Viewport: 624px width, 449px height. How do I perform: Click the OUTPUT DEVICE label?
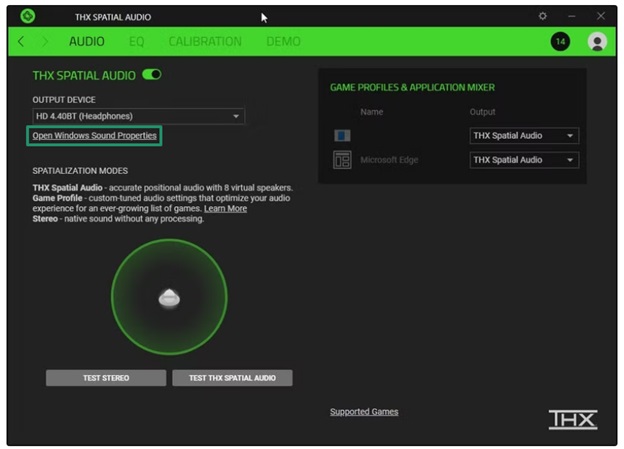pos(64,100)
